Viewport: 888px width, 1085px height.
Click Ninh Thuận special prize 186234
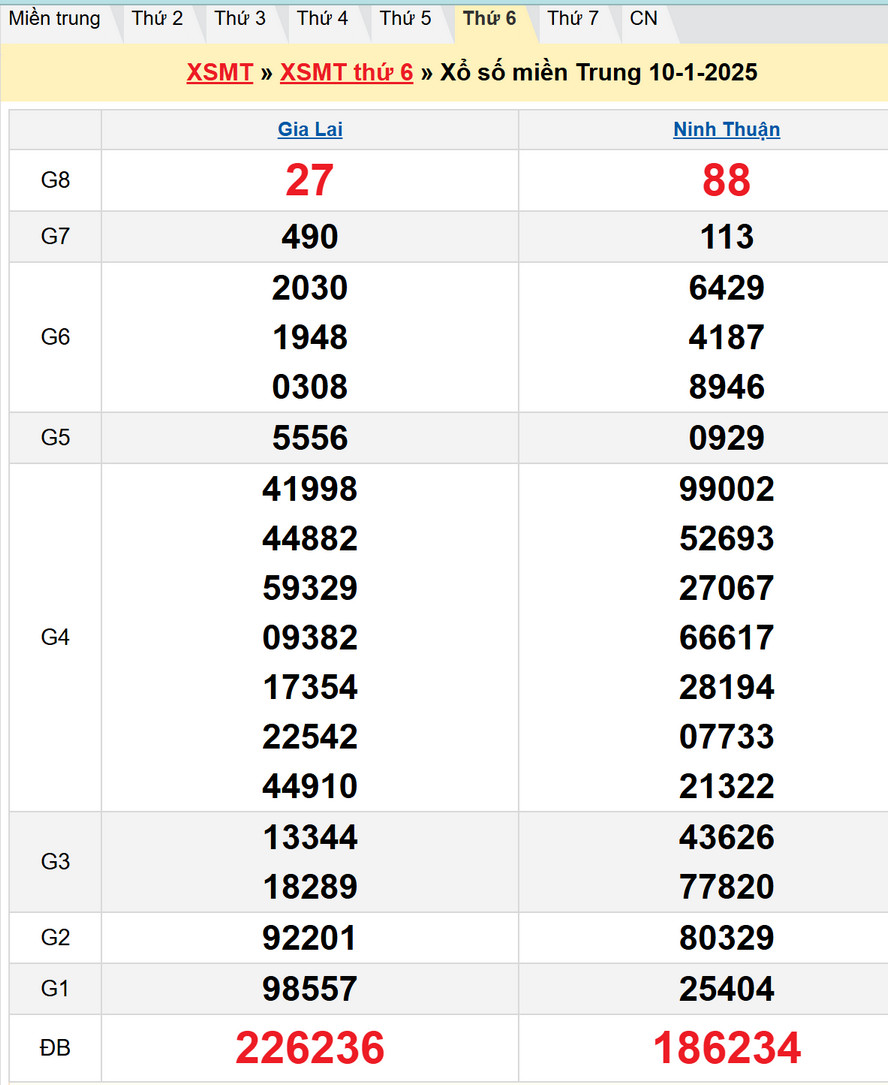[726, 1048]
